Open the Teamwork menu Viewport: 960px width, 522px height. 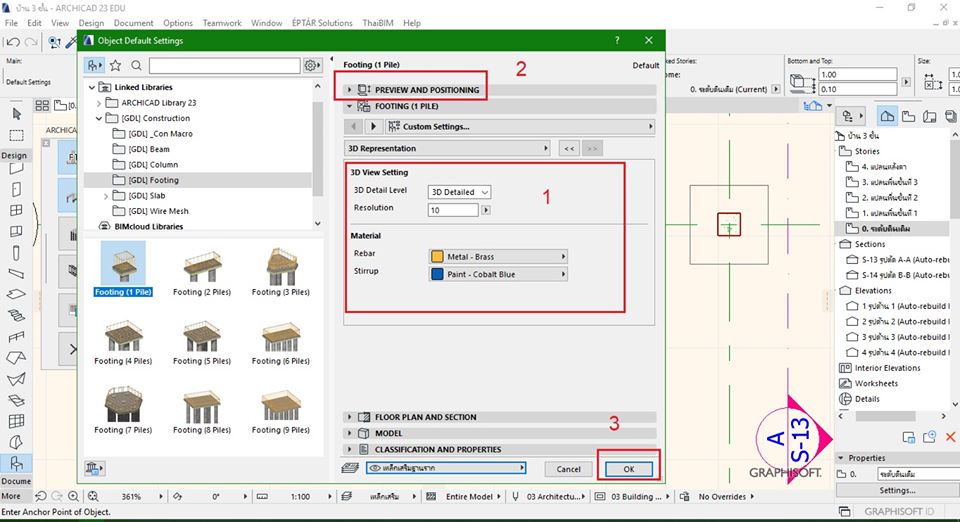tap(222, 23)
